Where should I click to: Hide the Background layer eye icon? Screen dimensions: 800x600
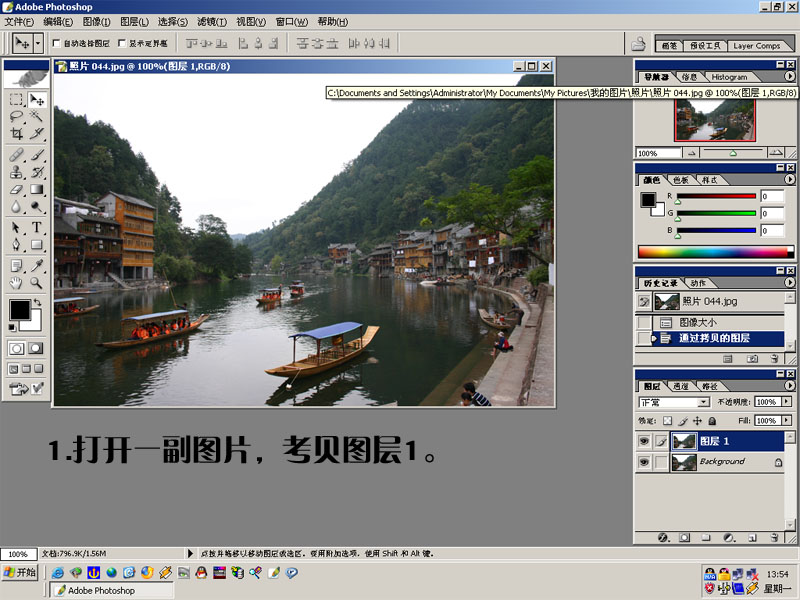pyautogui.click(x=644, y=462)
